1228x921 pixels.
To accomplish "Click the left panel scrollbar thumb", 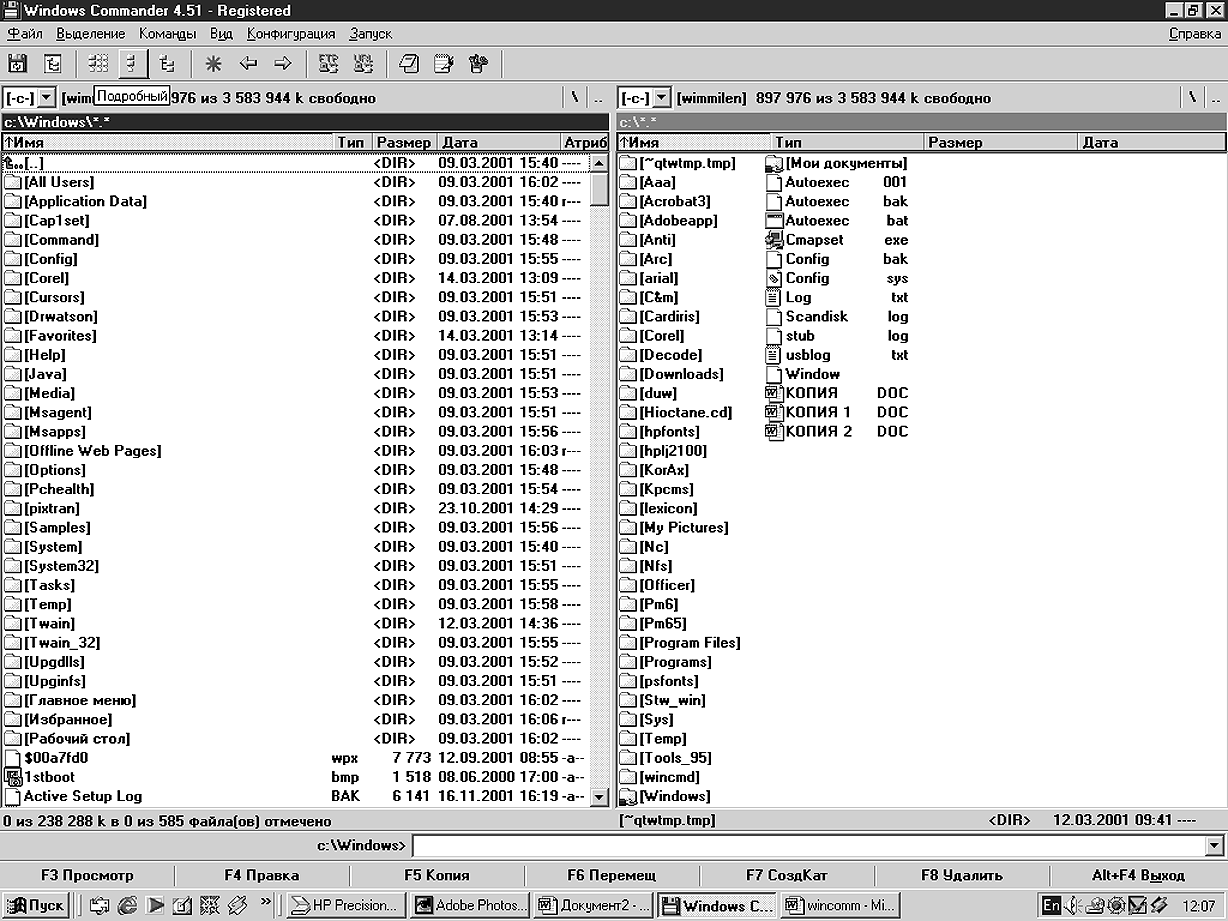I will pos(599,189).
